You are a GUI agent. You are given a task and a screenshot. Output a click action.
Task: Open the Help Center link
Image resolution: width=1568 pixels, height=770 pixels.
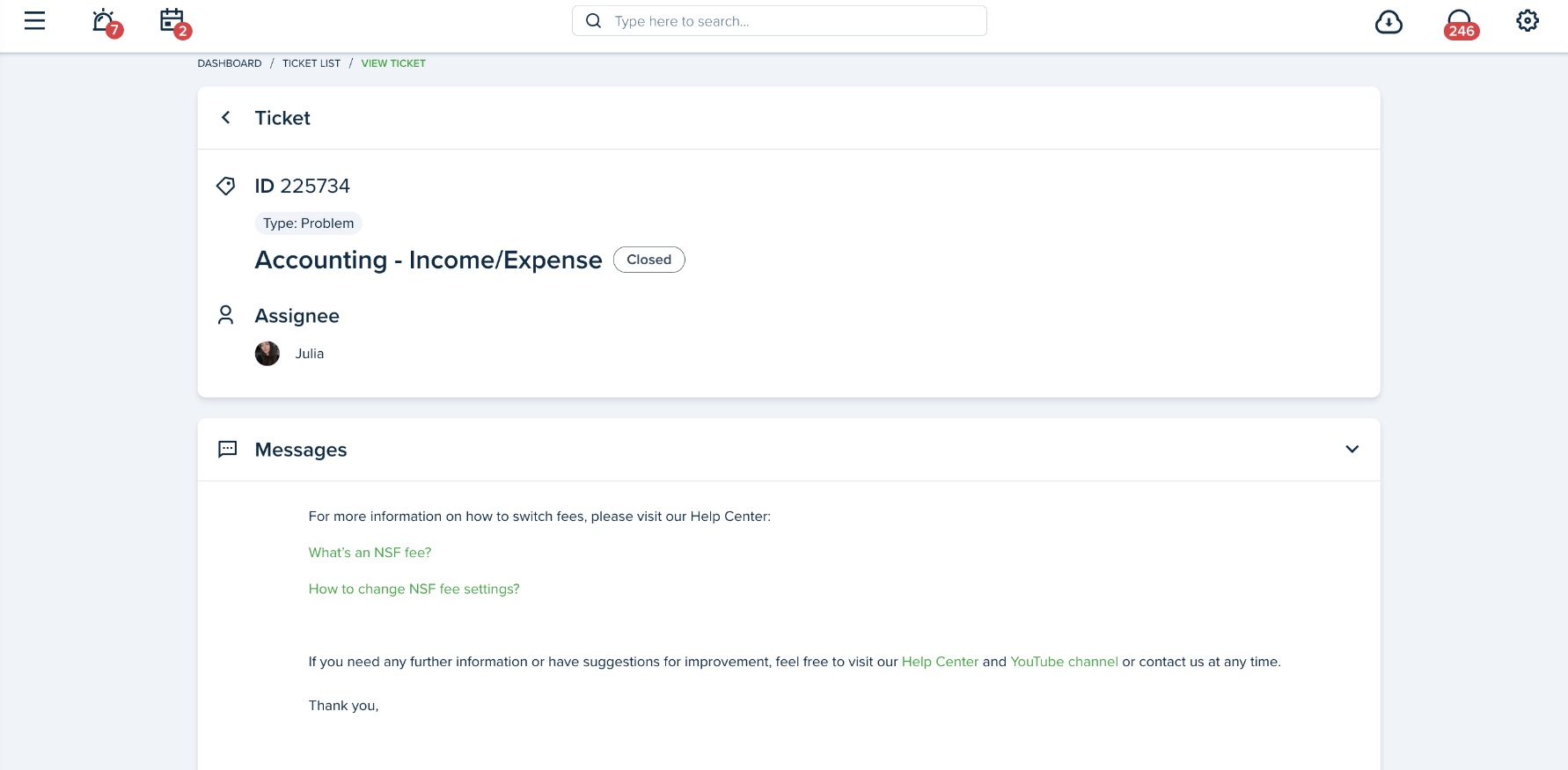940,662
